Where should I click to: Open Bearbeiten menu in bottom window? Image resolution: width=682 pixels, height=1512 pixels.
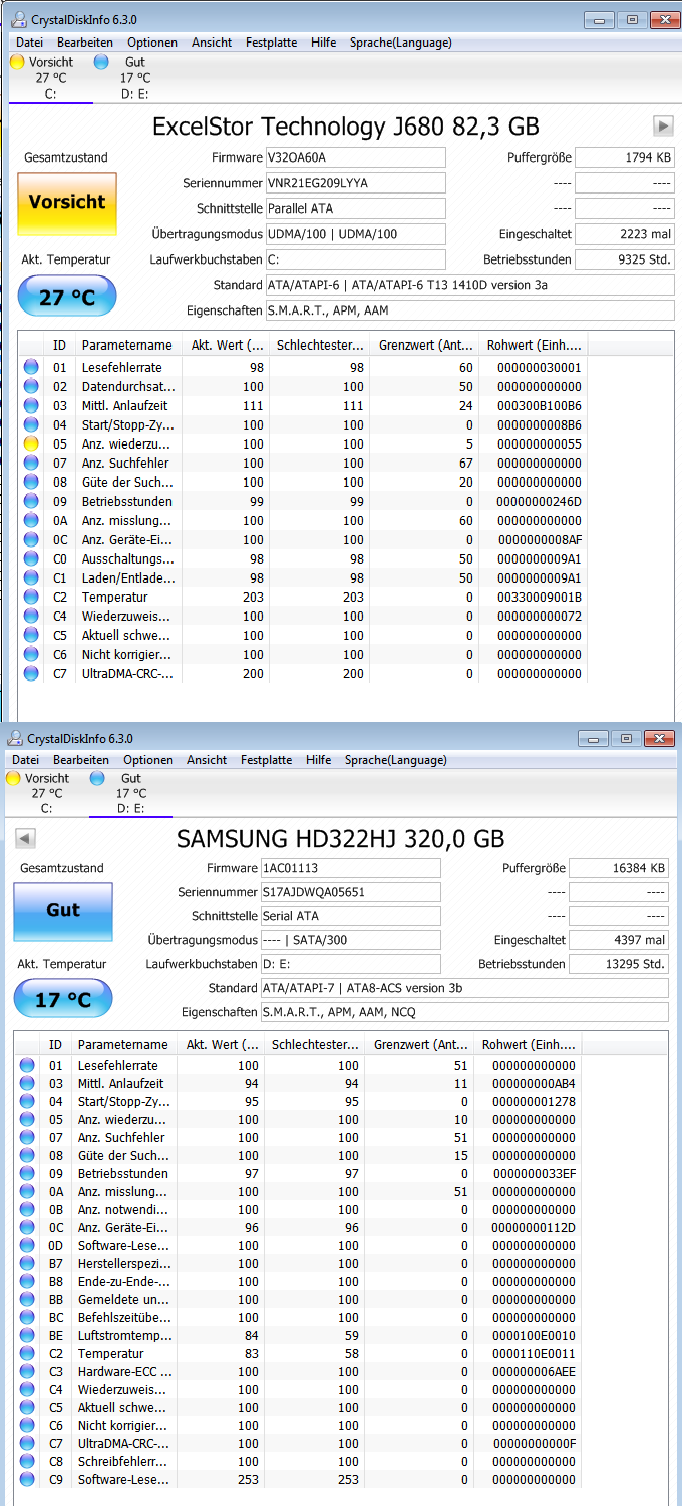point(81,760)
